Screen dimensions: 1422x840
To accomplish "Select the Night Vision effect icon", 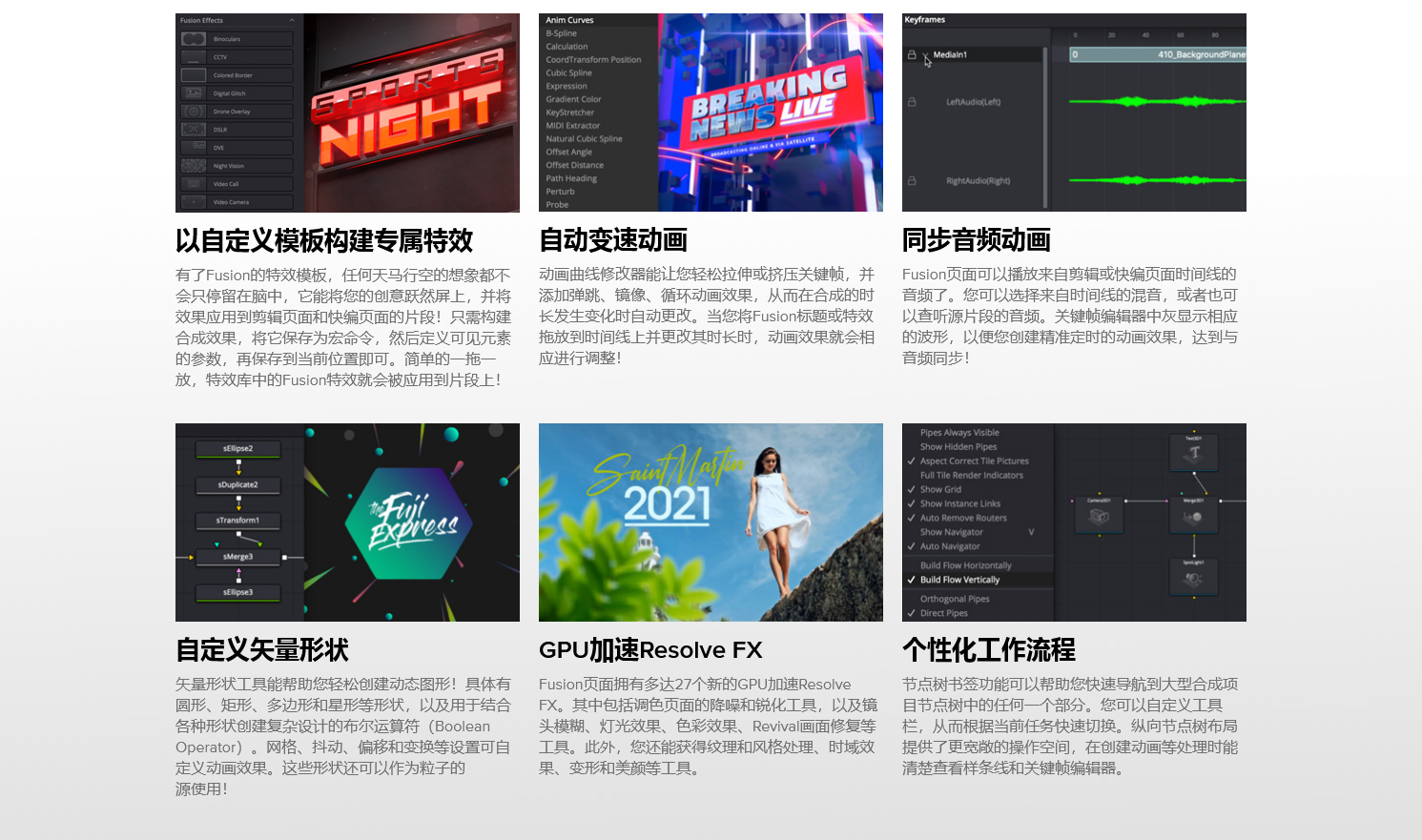I will point(194,166).
